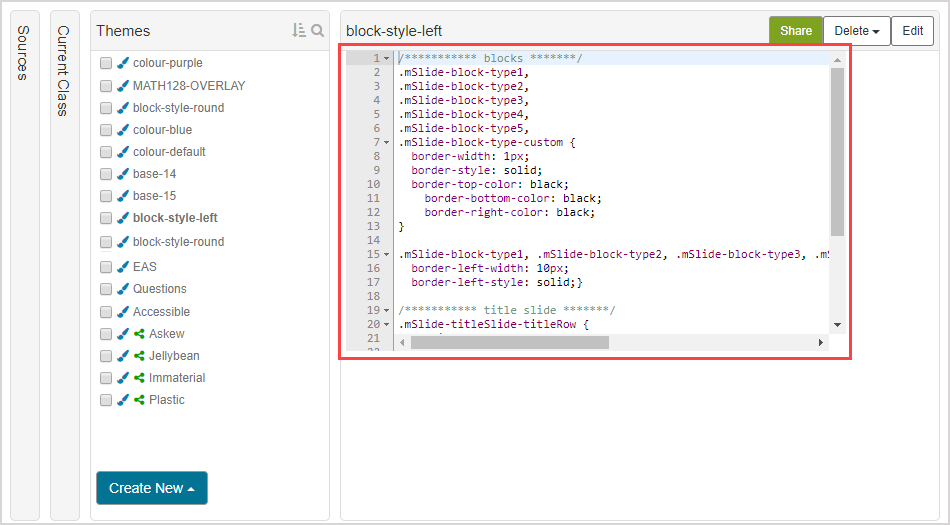Enable the EAS theme checkbox
950x525 pixels.
click(x=106, y=267)
